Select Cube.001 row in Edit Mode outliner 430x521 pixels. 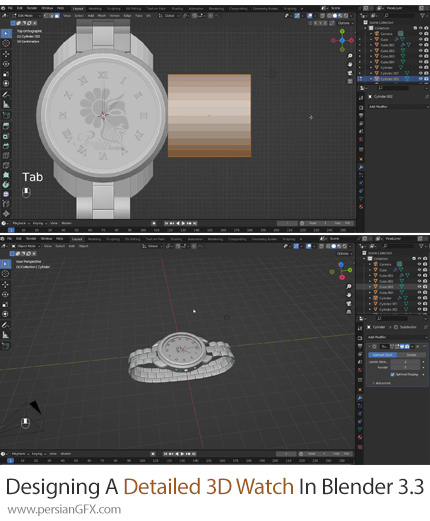(x=393, y=45)
